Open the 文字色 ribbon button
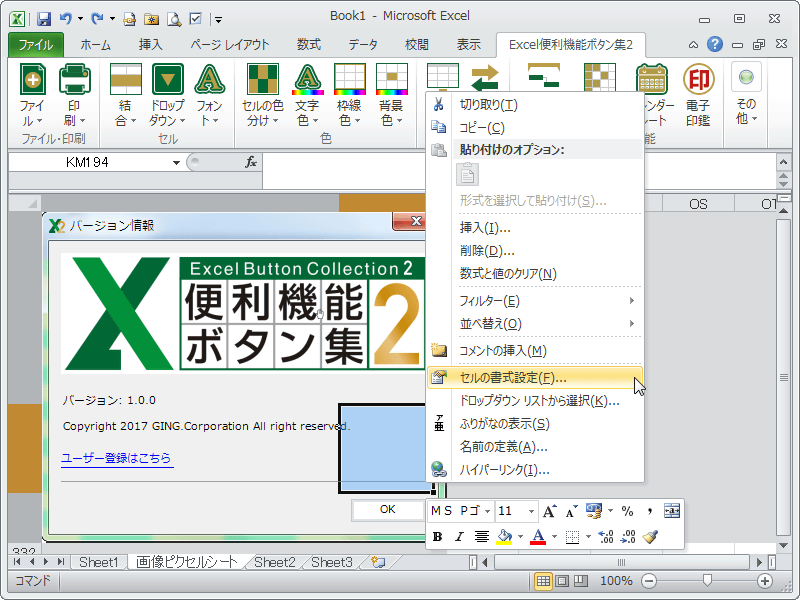 click(307, 95)
